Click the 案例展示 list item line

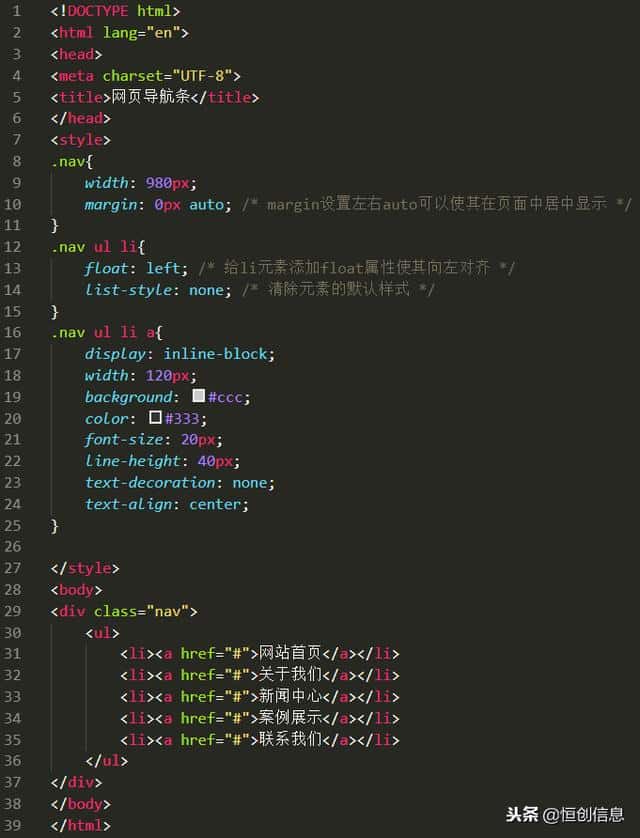tap(260, 718)
